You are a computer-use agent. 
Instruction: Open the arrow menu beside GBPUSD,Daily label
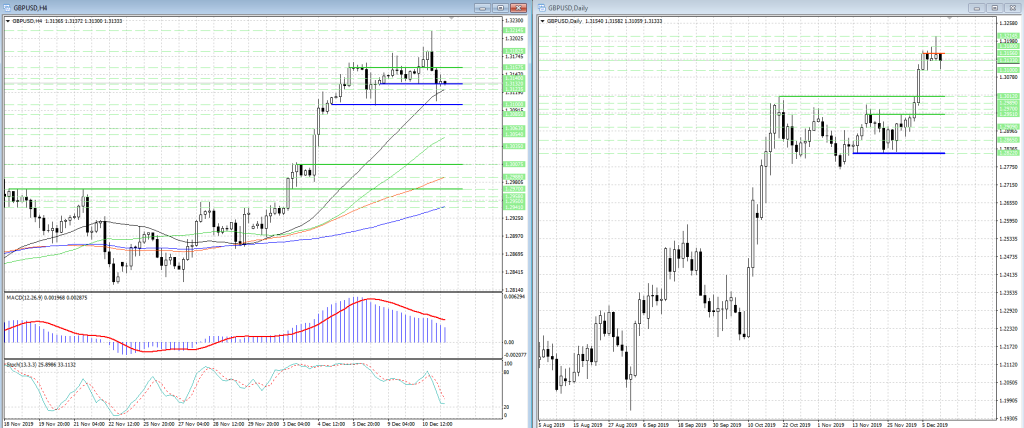coord(541,20)
